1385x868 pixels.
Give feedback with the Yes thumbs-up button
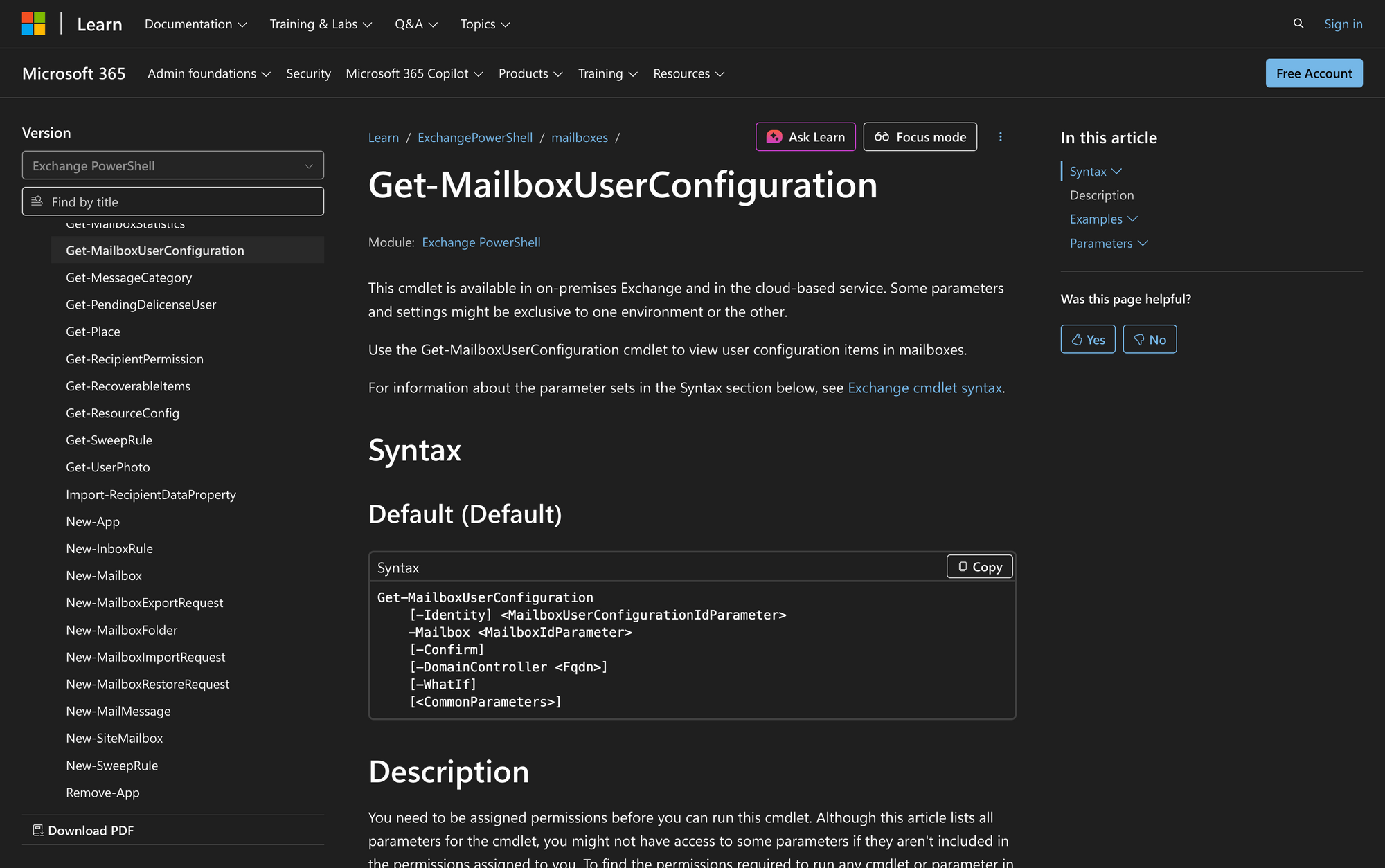[x=1087, y=339]
